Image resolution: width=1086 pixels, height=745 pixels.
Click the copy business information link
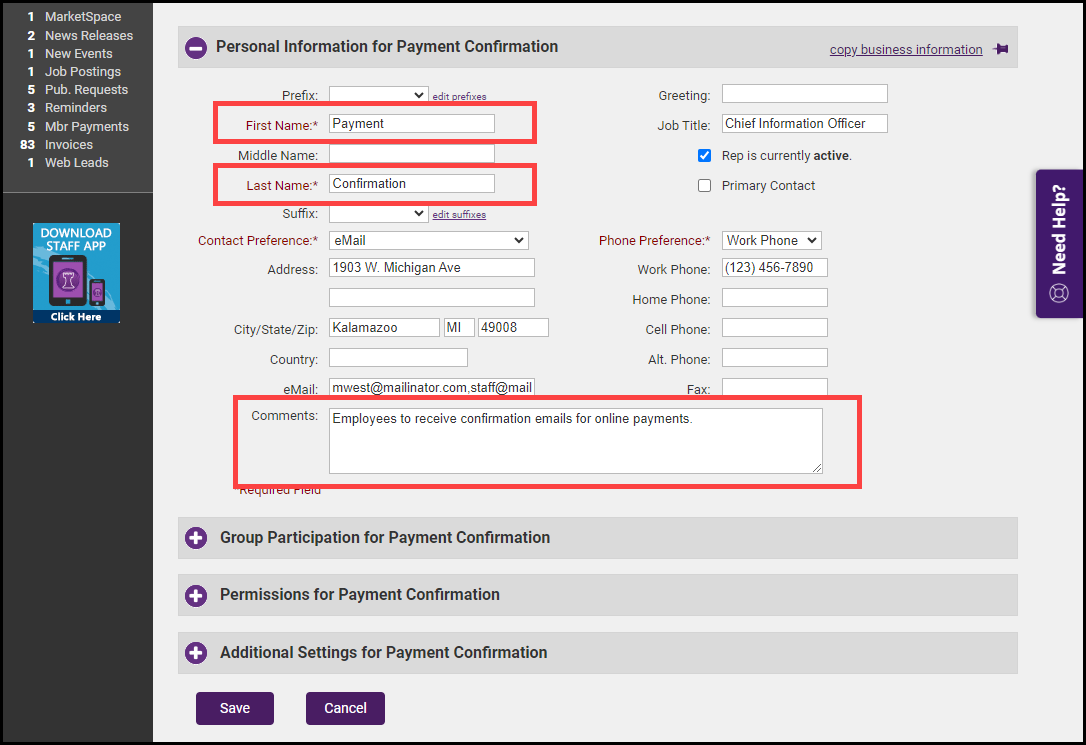click(906, 50)
